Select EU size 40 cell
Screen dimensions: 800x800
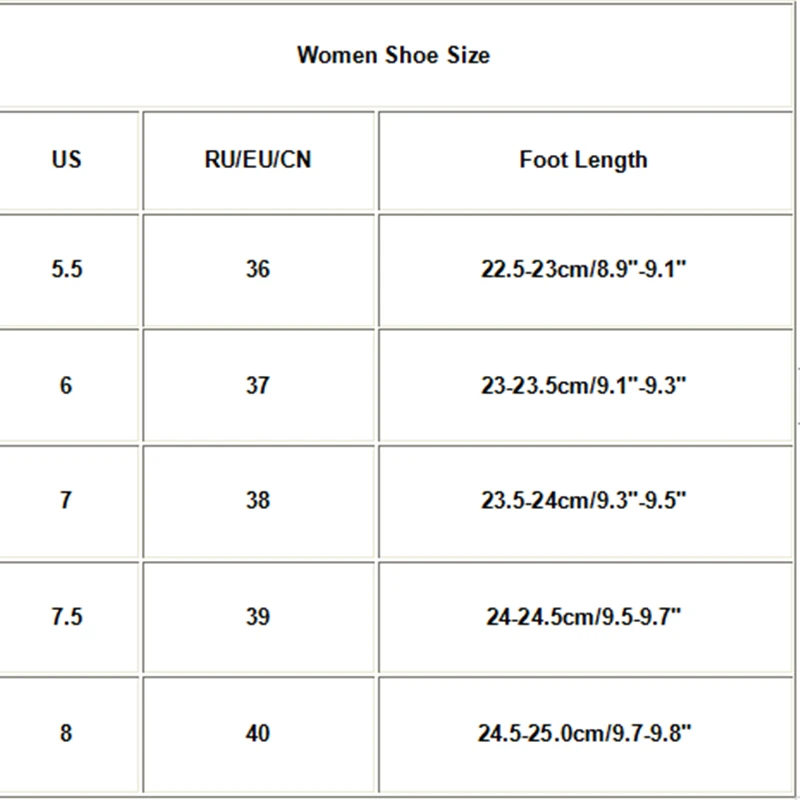click(x=258, y=733)
